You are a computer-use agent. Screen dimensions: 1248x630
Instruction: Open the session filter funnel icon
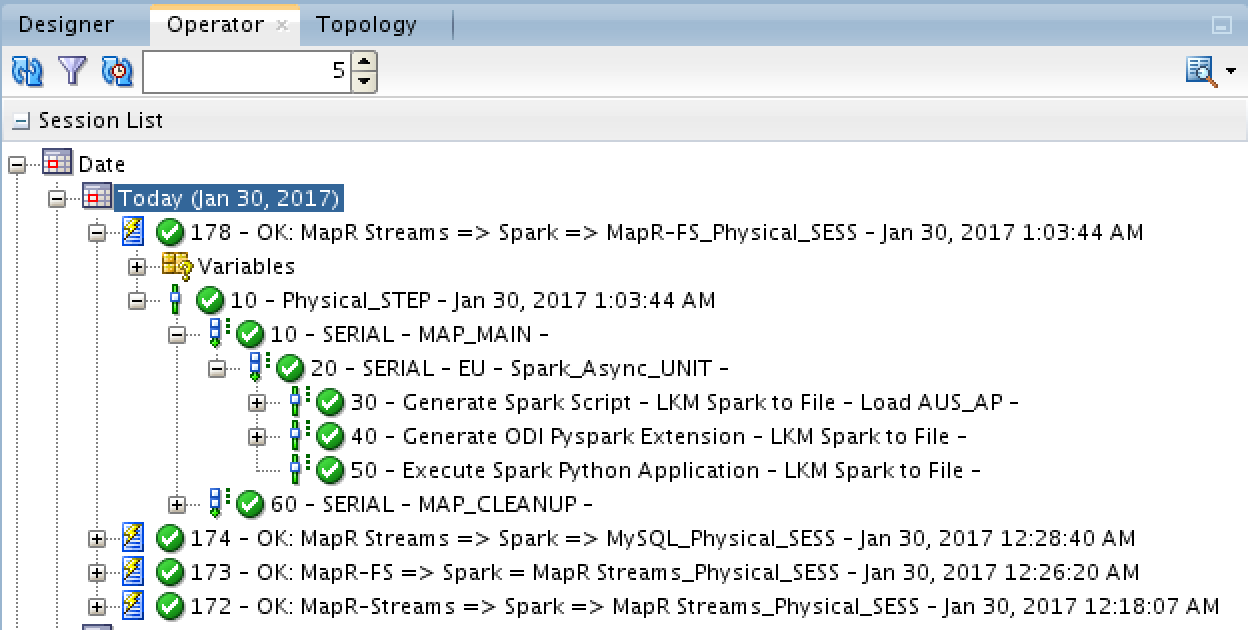point(72,71)
